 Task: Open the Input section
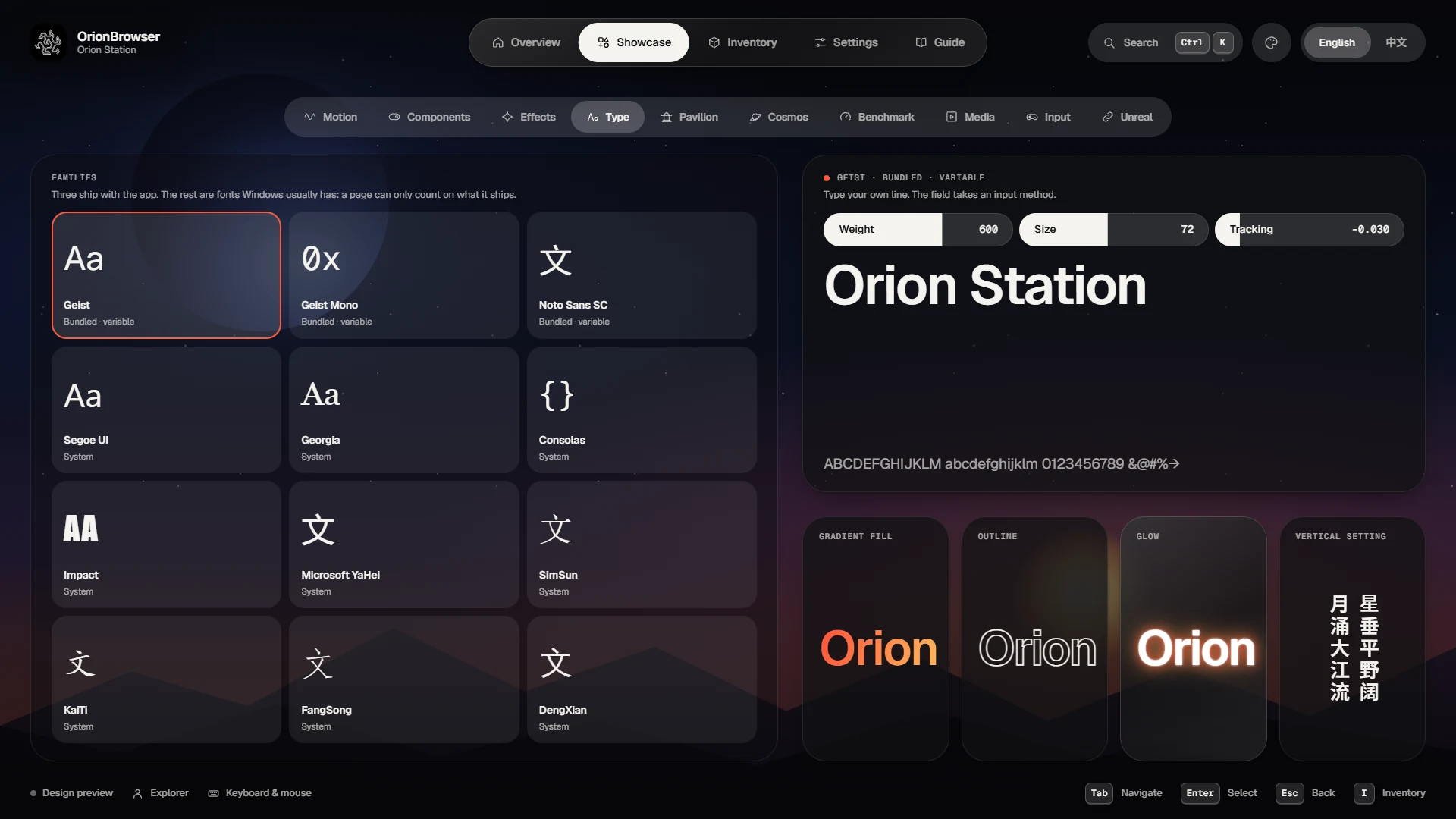(1048, 117)
